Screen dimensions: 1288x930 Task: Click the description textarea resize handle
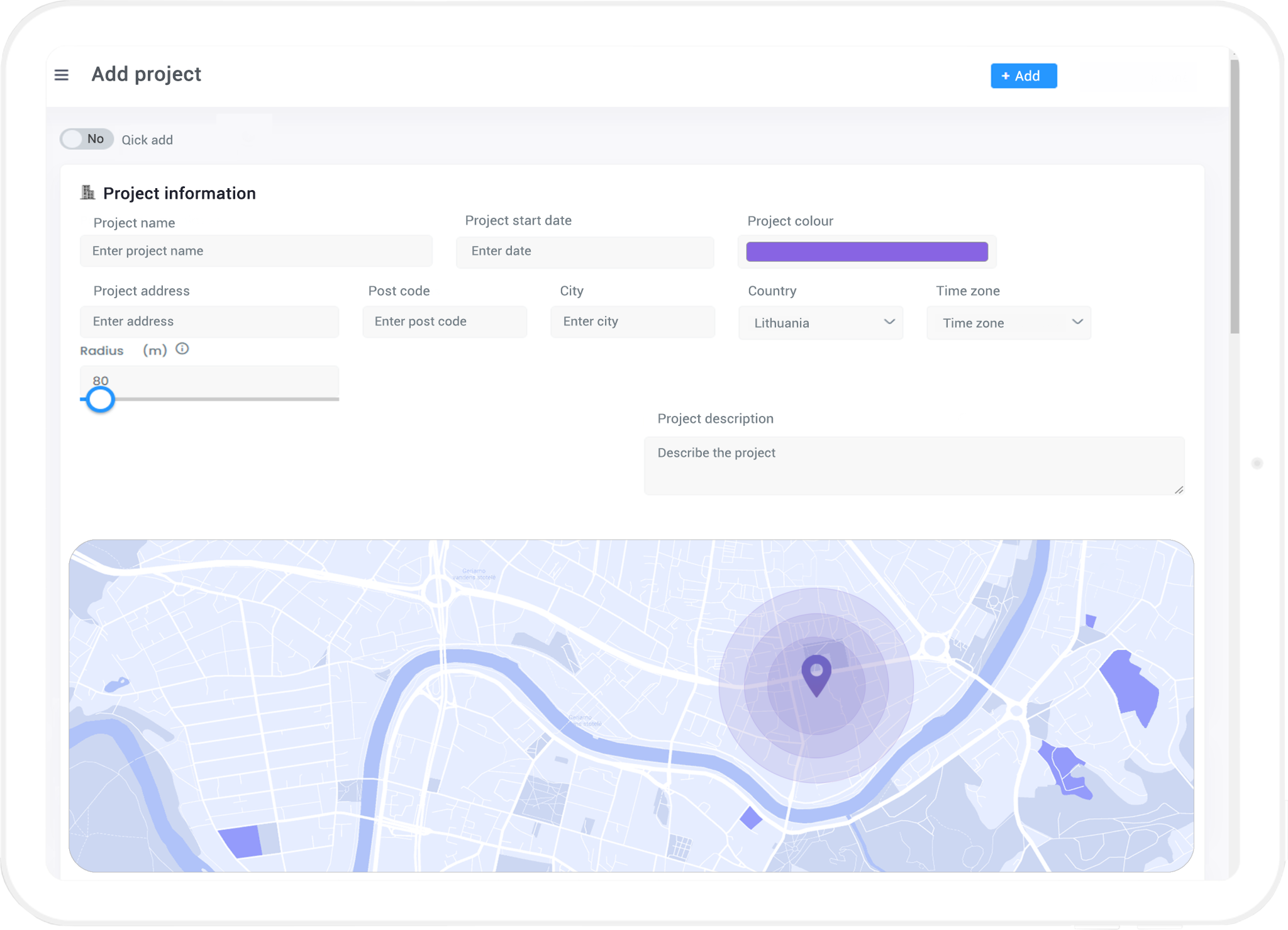click(1179, 490)
